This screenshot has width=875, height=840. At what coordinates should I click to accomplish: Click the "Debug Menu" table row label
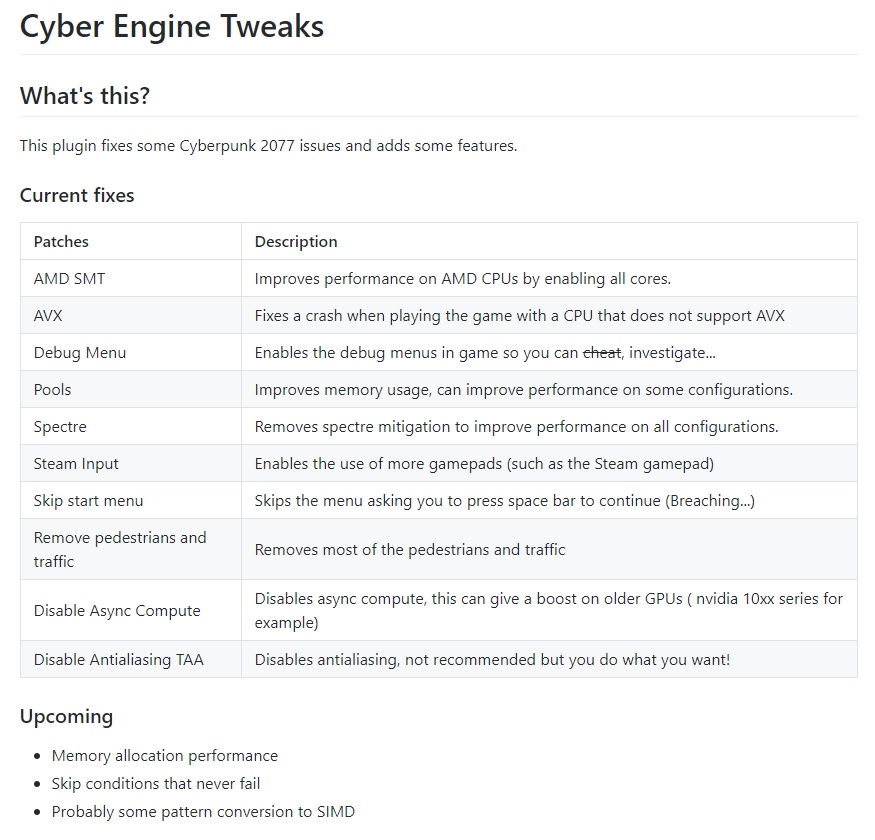pyautogui.click(x=80, y=352)
